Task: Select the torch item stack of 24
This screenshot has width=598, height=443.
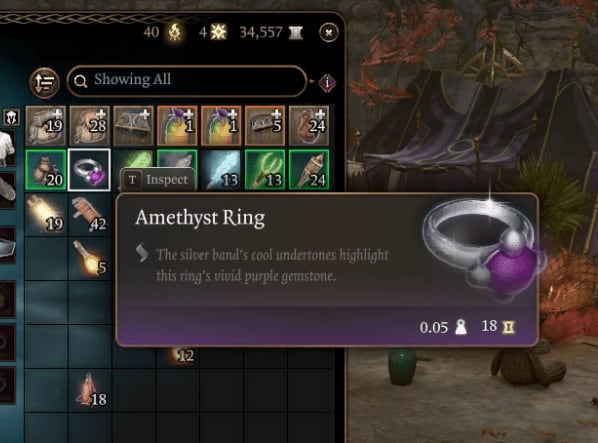Action: 309,170
